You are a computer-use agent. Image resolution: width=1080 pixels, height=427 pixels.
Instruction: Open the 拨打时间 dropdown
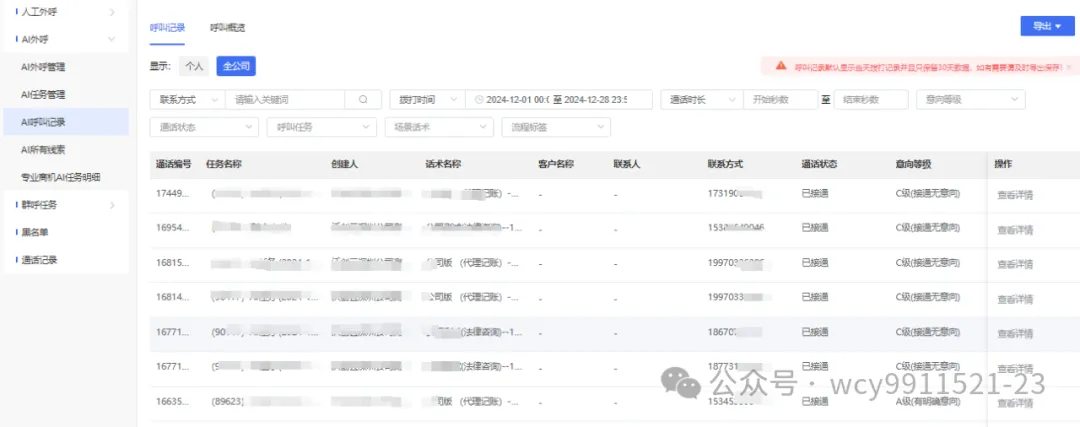(x=427, y=100)
